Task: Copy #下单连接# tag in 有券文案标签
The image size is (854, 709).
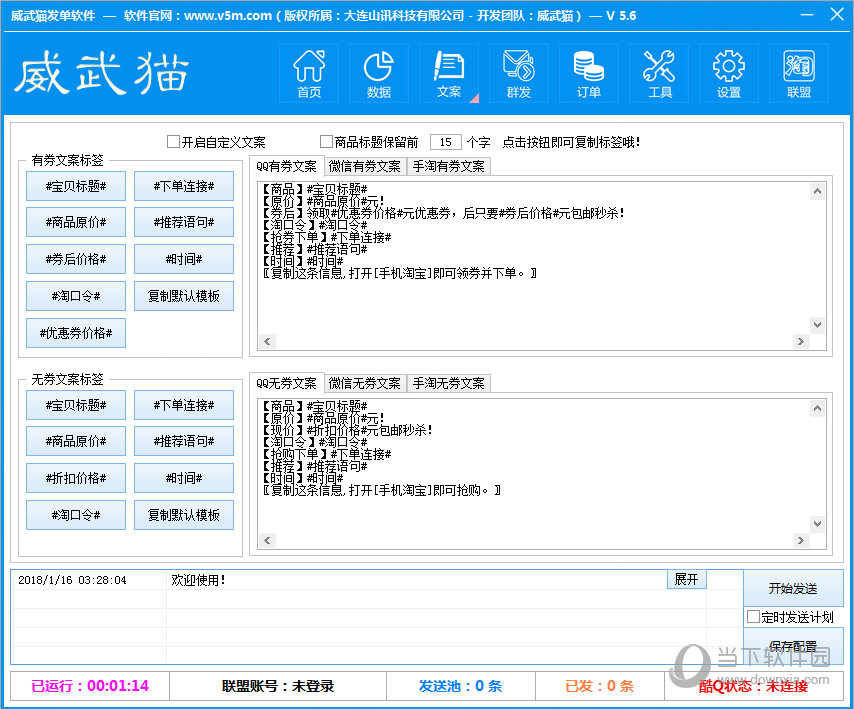Action: [x=184, y=186]
